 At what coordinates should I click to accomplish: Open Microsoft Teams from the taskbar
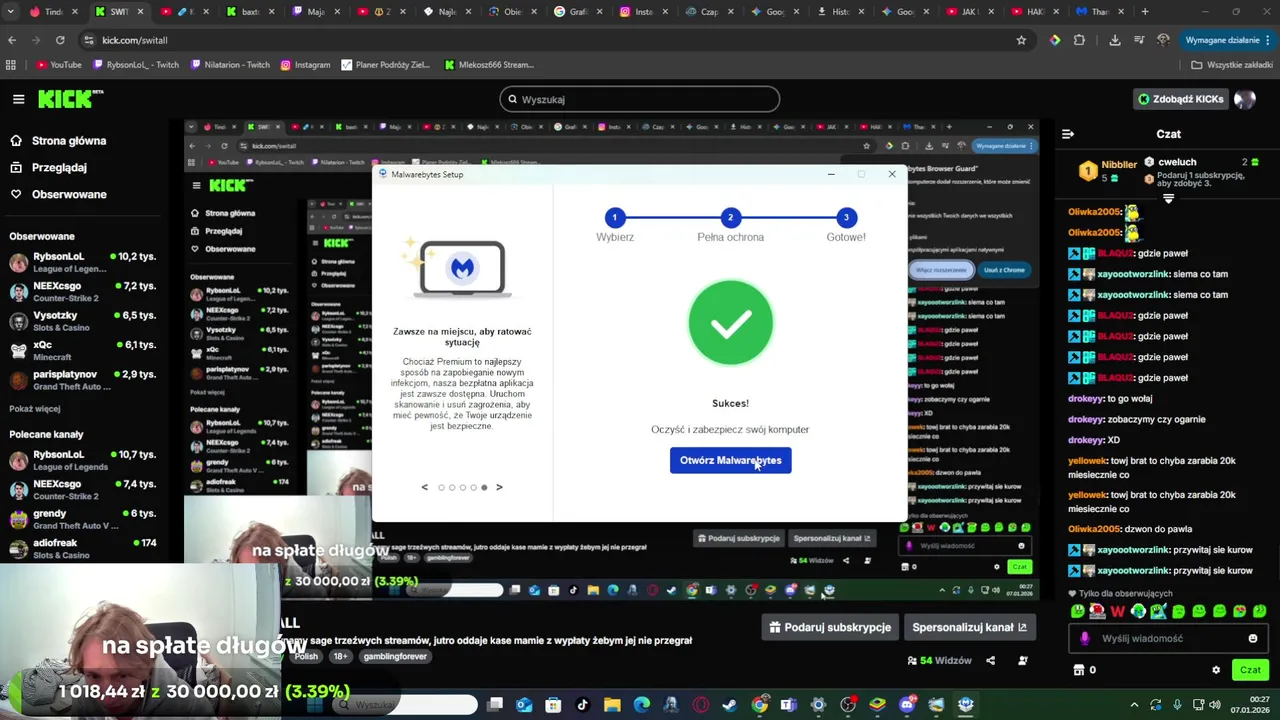(789, 705)
